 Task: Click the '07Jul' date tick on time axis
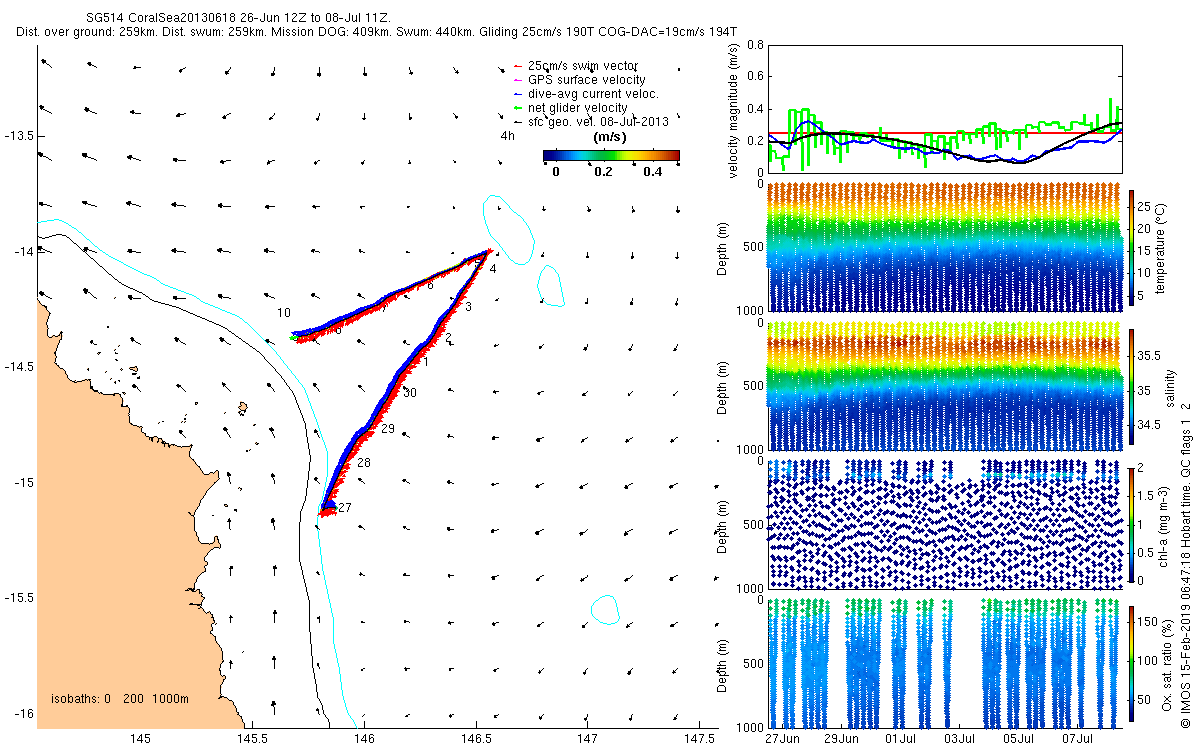1078,739
